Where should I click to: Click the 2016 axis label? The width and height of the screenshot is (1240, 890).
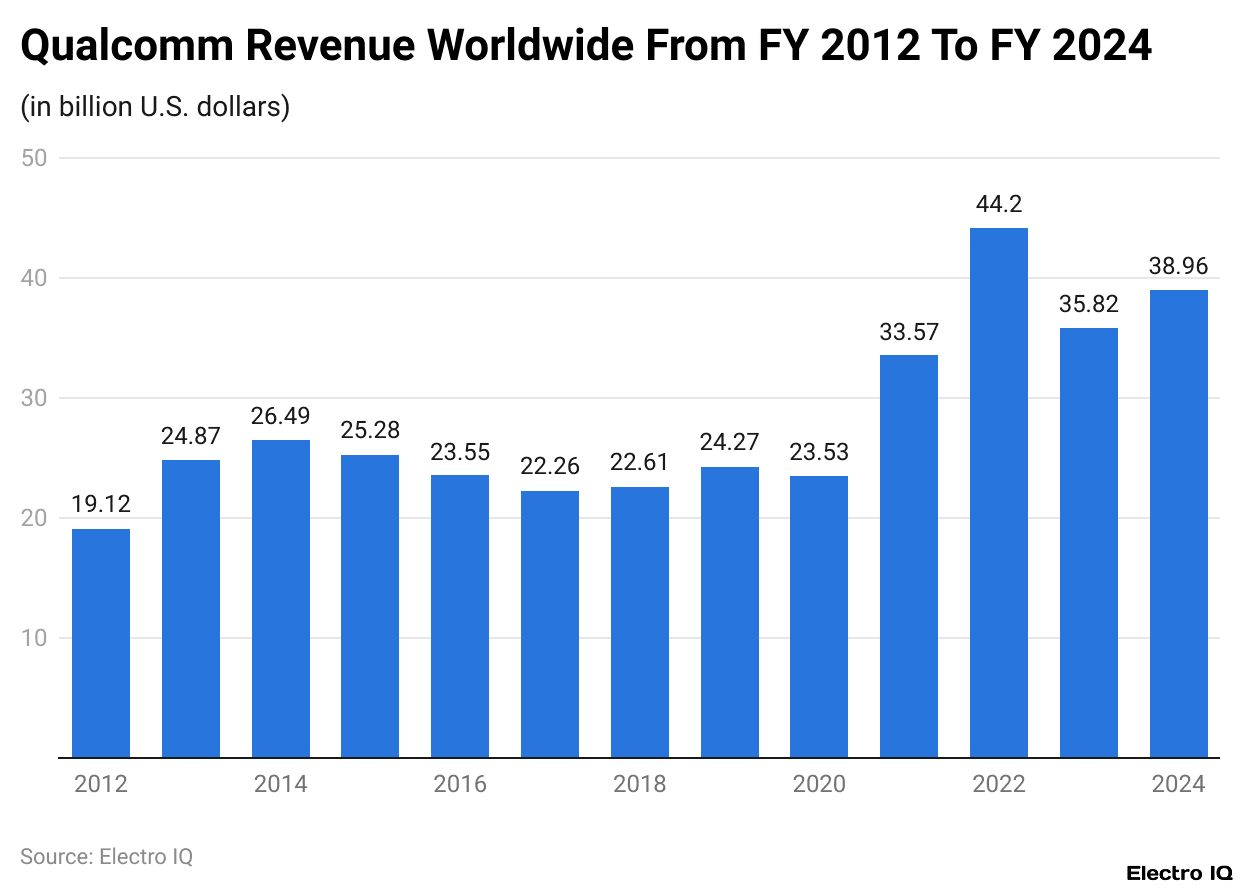click(460, 784)
